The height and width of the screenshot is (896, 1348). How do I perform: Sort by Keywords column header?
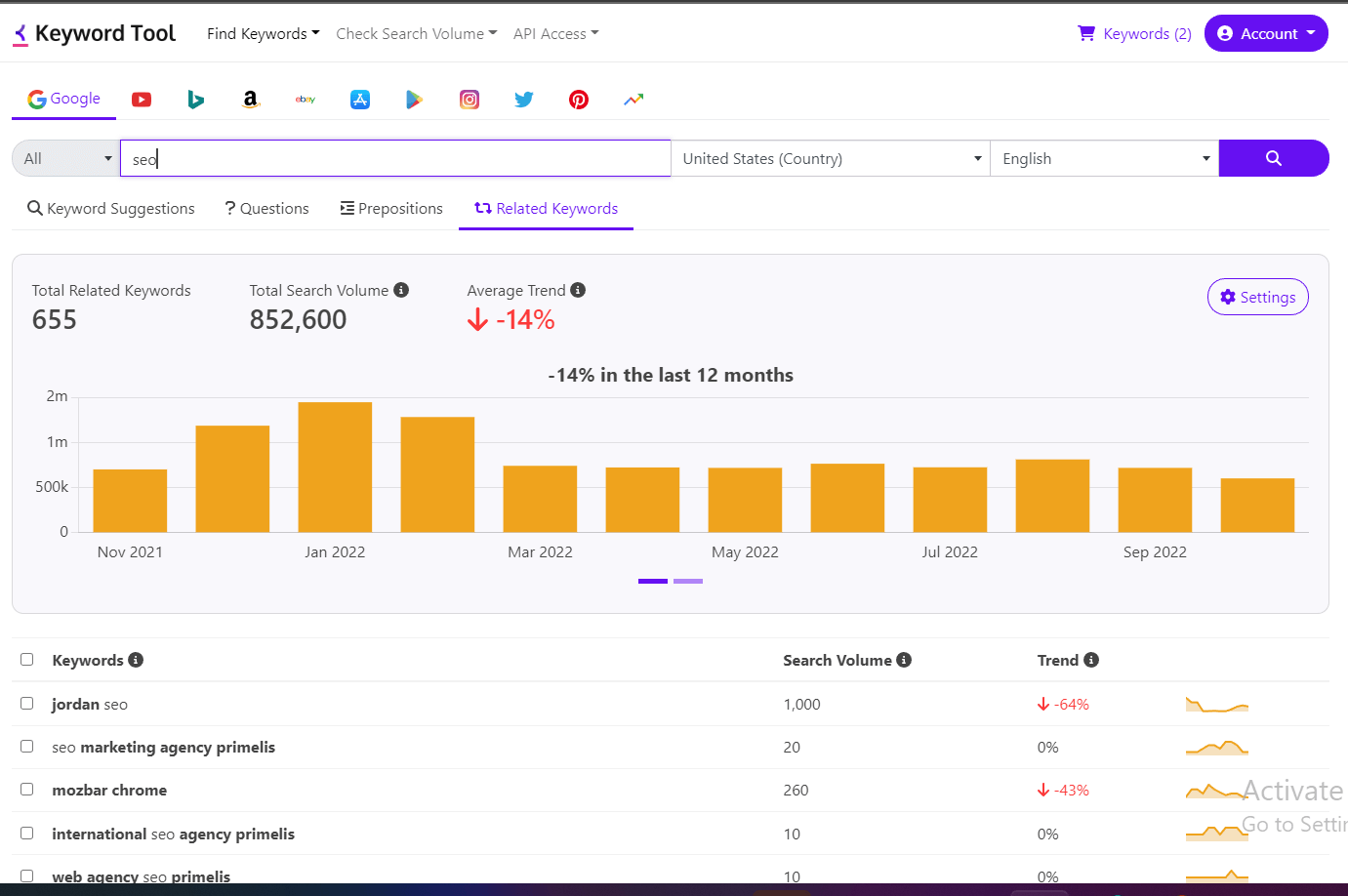click(88, 661)
